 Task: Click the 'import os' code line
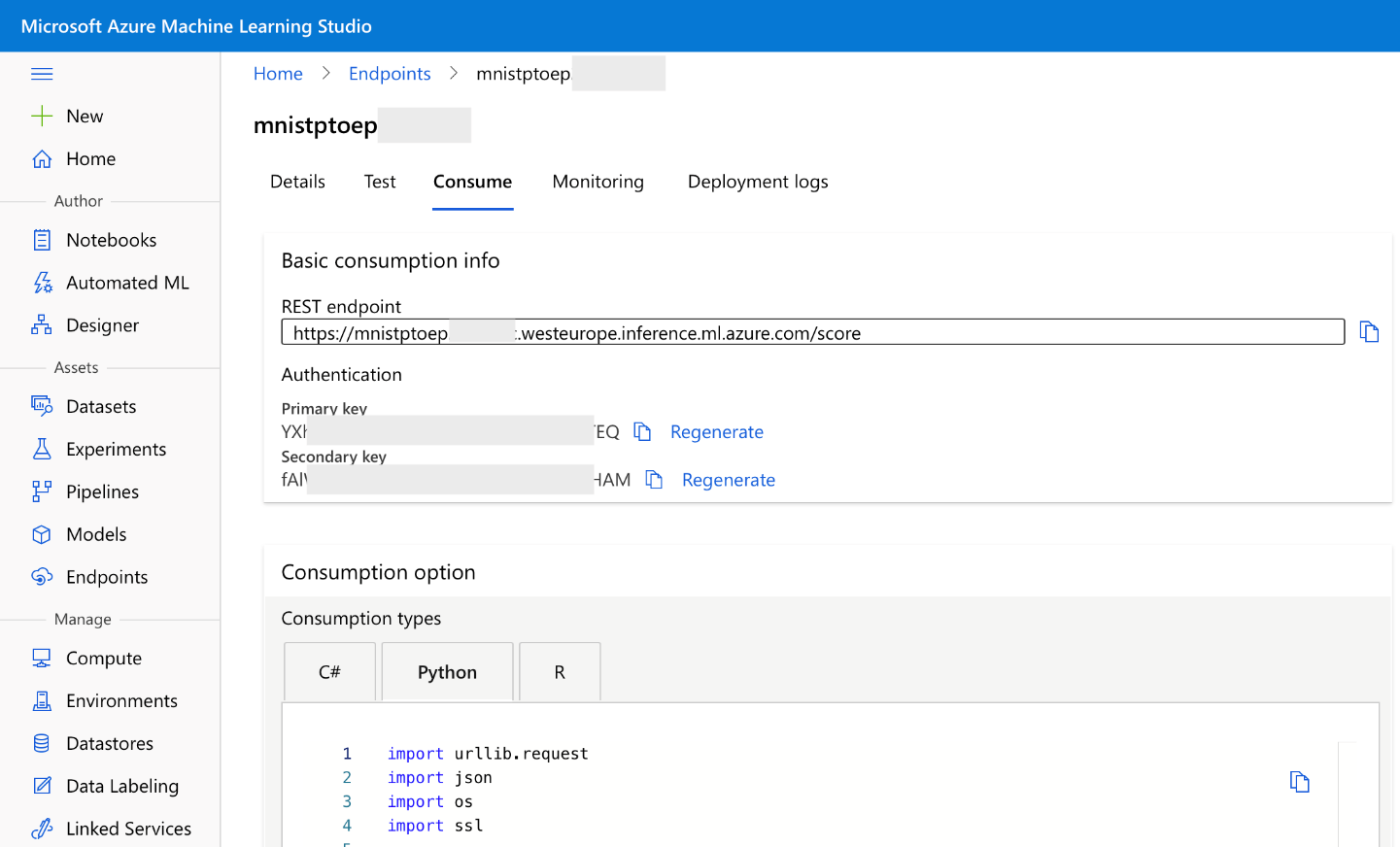430,801
